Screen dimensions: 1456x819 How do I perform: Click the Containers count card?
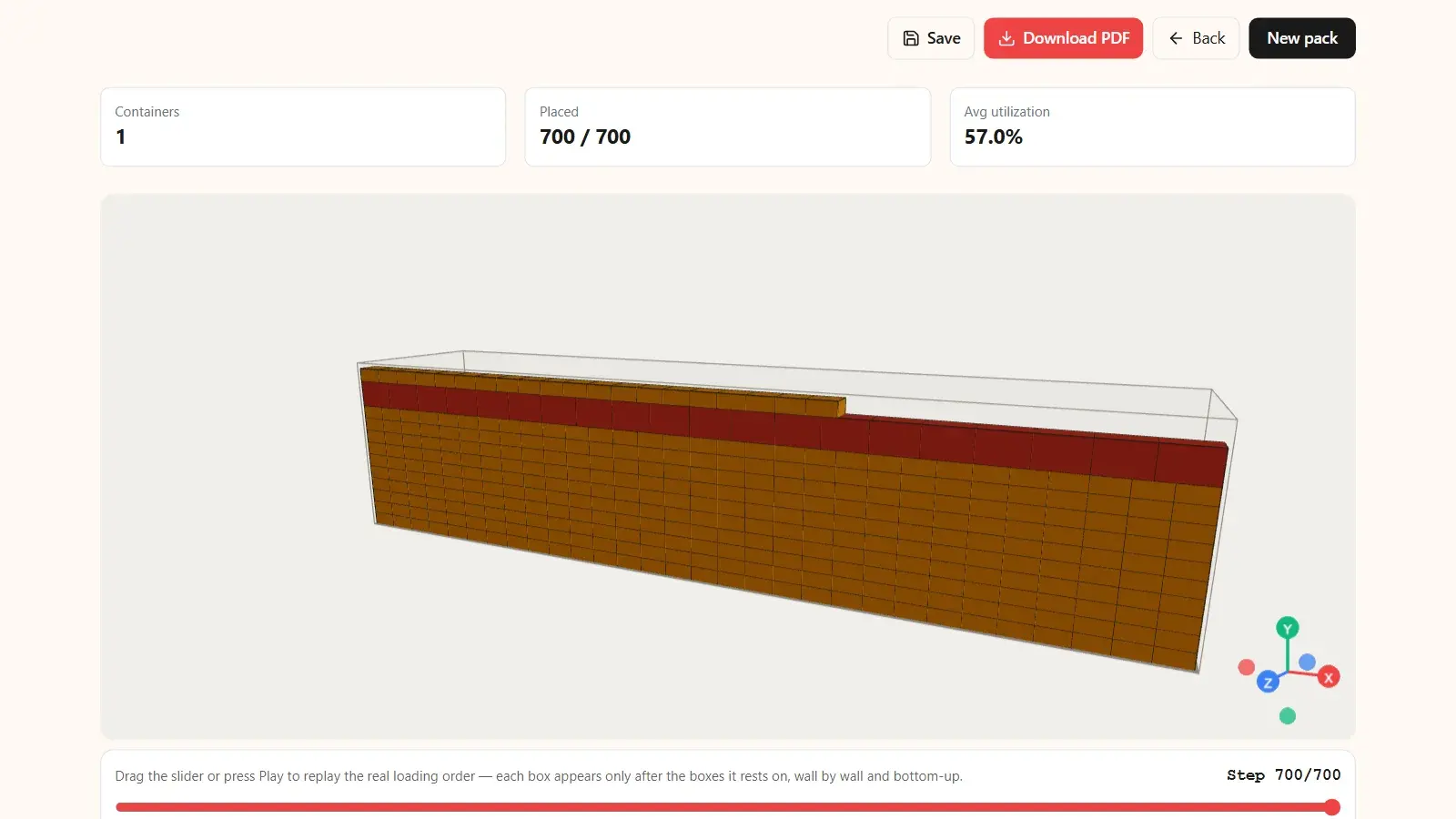(x=303, y=126)
